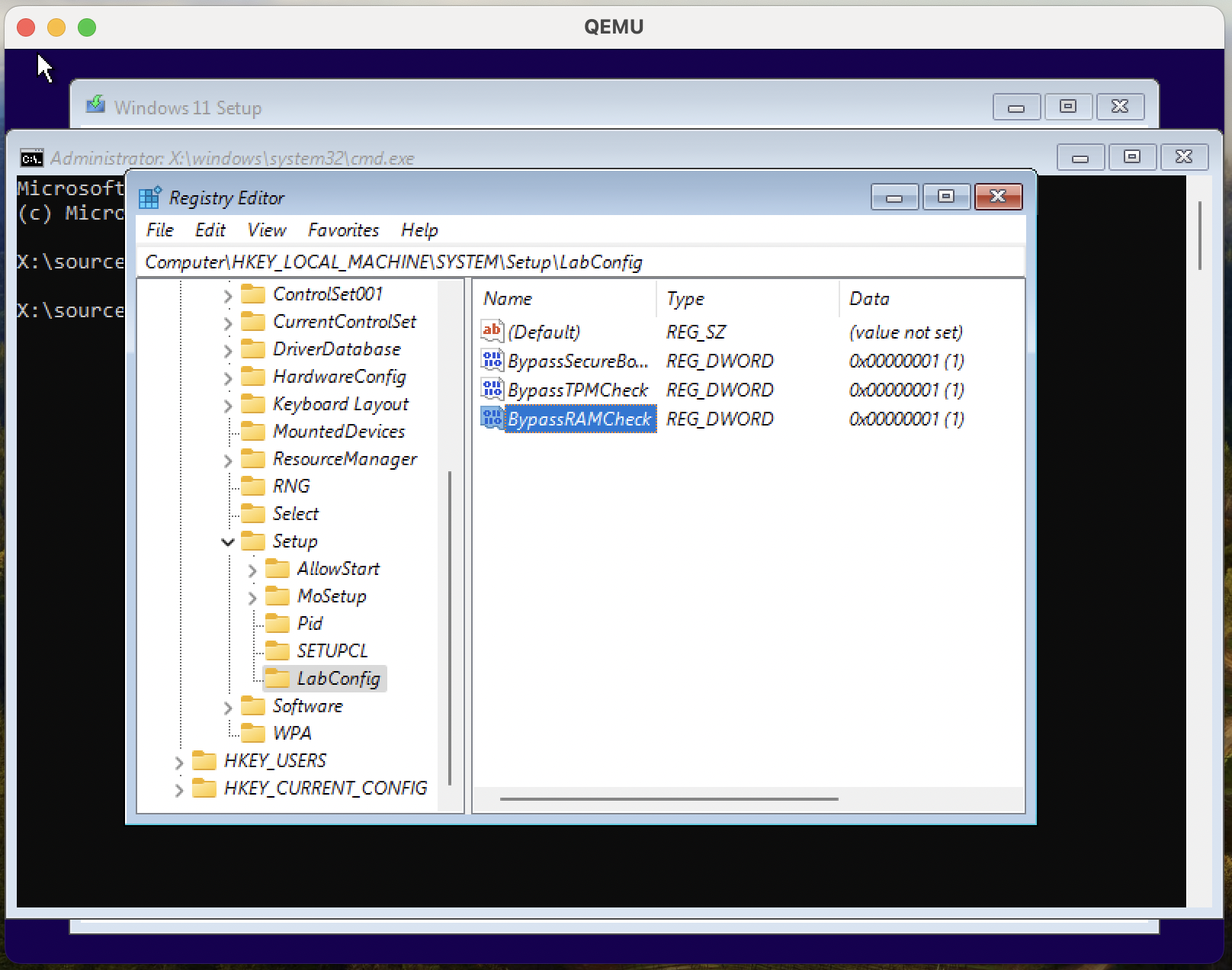Click the AllowStart folder icon
Screen dimensions: 1232x970
click(x=278, y=568)
